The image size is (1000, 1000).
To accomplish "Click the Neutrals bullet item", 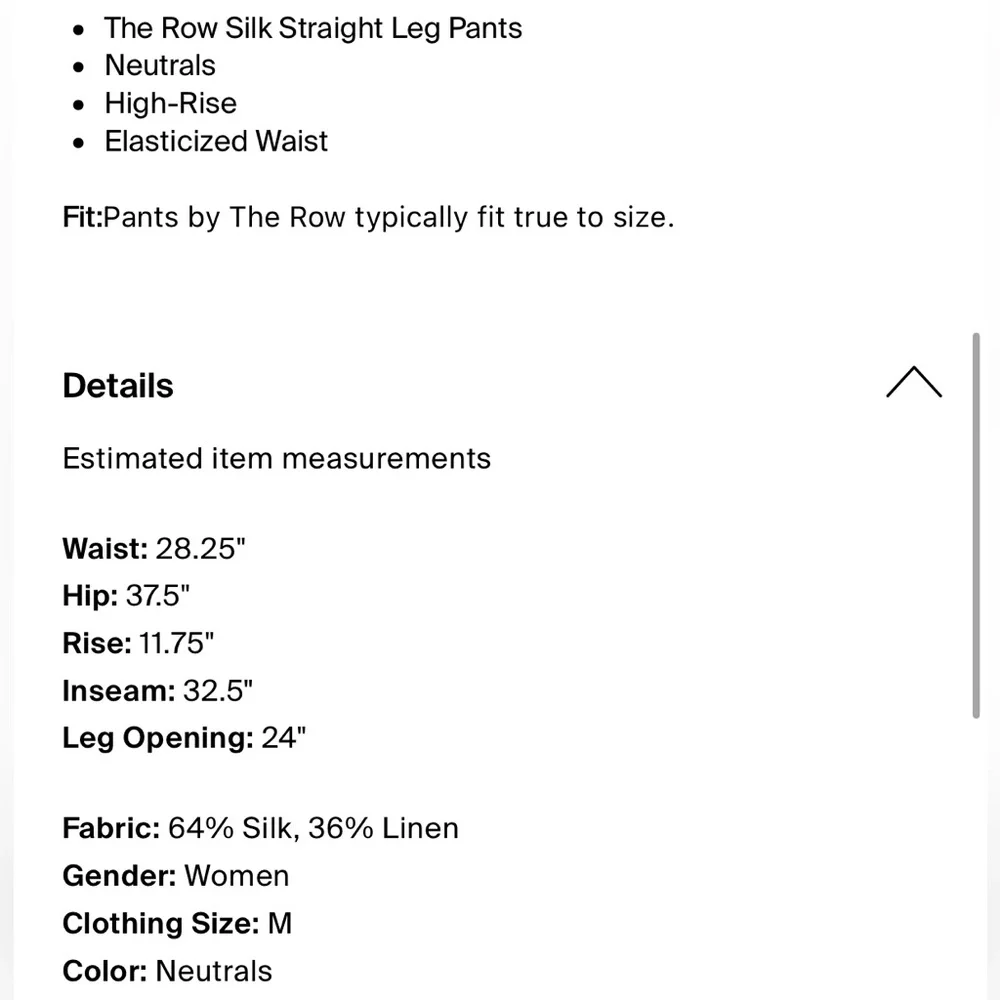I will tap(160, 66).
